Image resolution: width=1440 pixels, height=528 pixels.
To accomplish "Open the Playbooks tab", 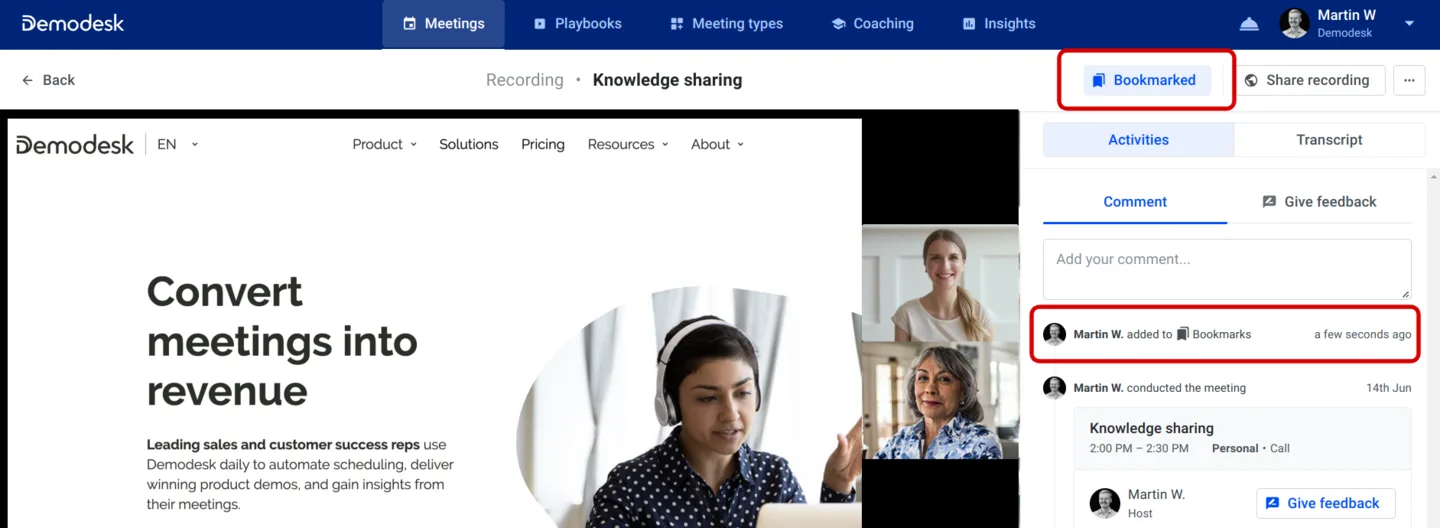I will [577, 24].
